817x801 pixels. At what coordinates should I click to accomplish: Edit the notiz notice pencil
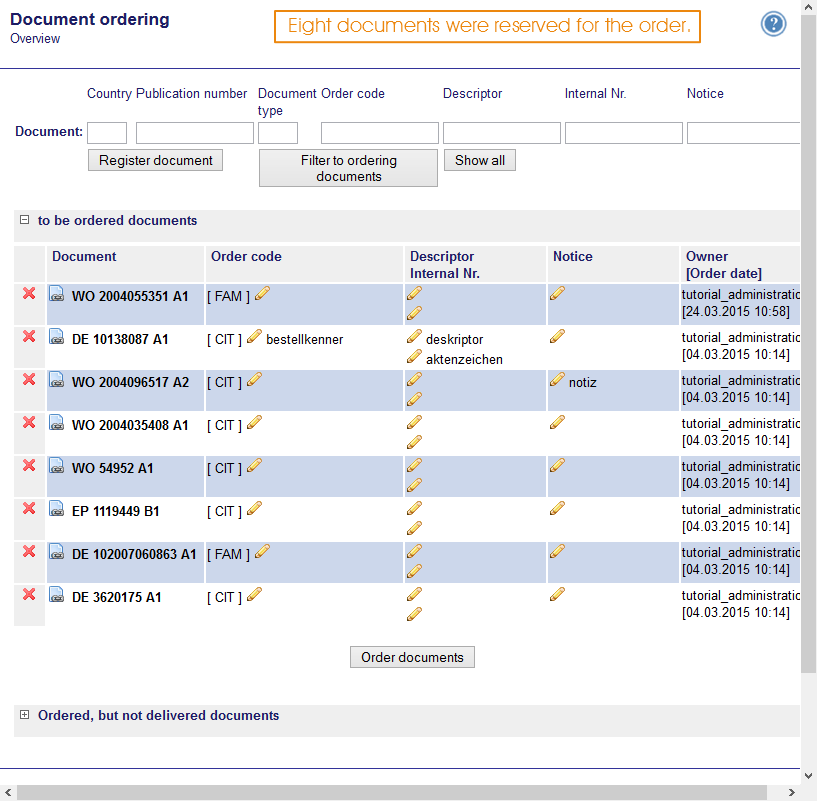557,379
